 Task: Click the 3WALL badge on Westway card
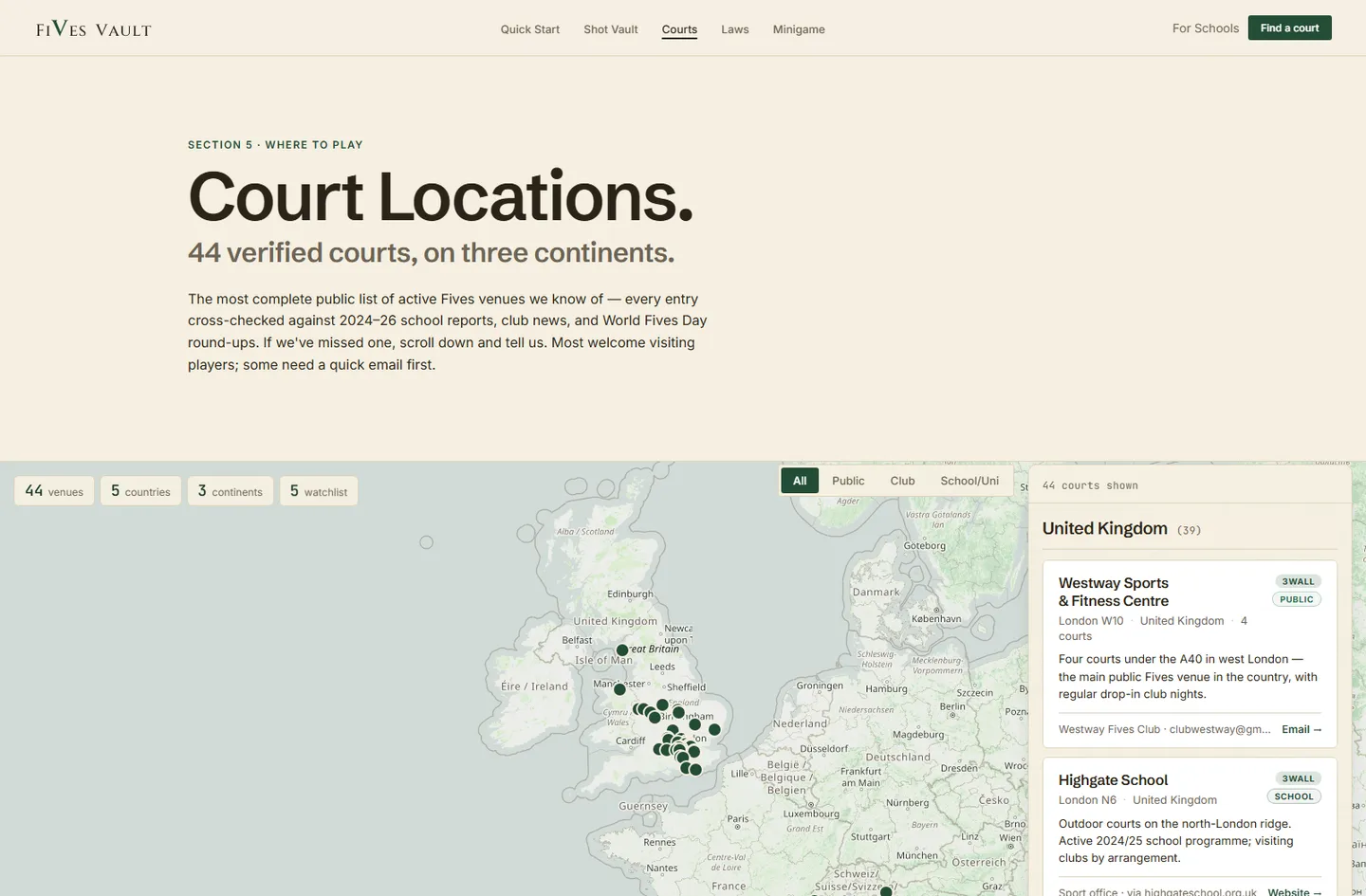pyautogui.click(x=1299, y=581)
